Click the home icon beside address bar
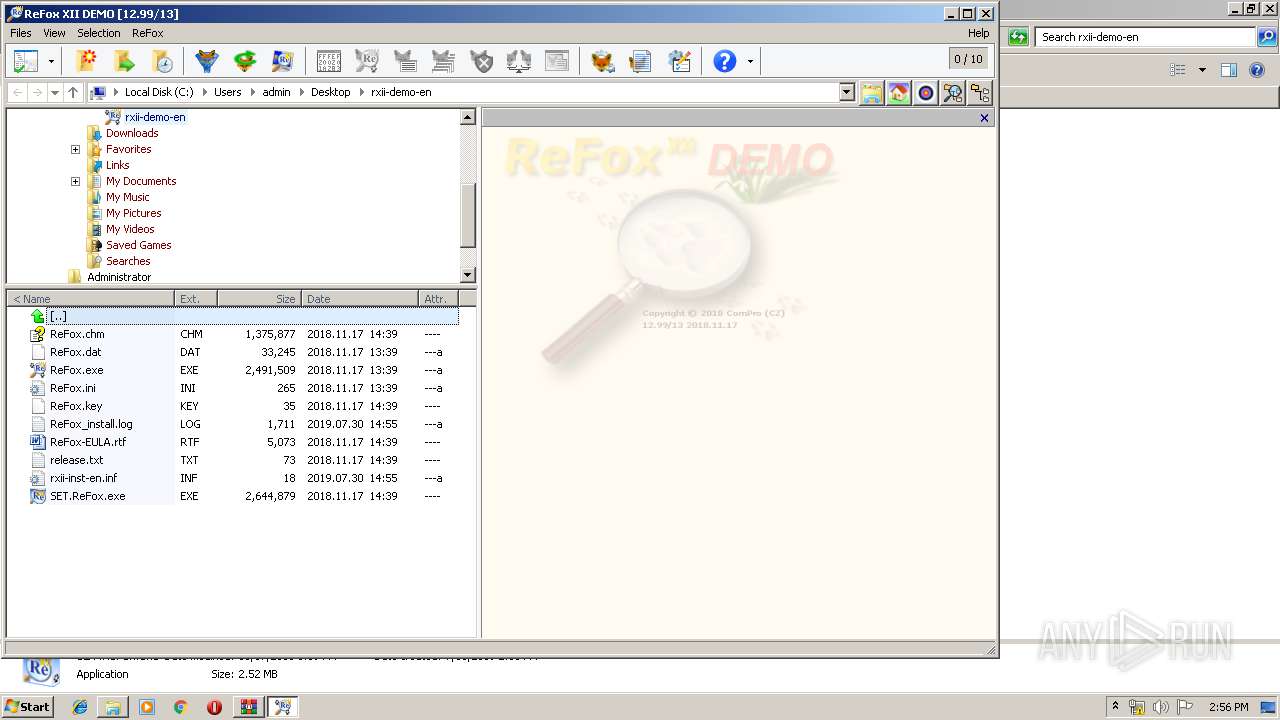Image resolution: width=1280 pixels, height=720 pixels. click(899, 93)
